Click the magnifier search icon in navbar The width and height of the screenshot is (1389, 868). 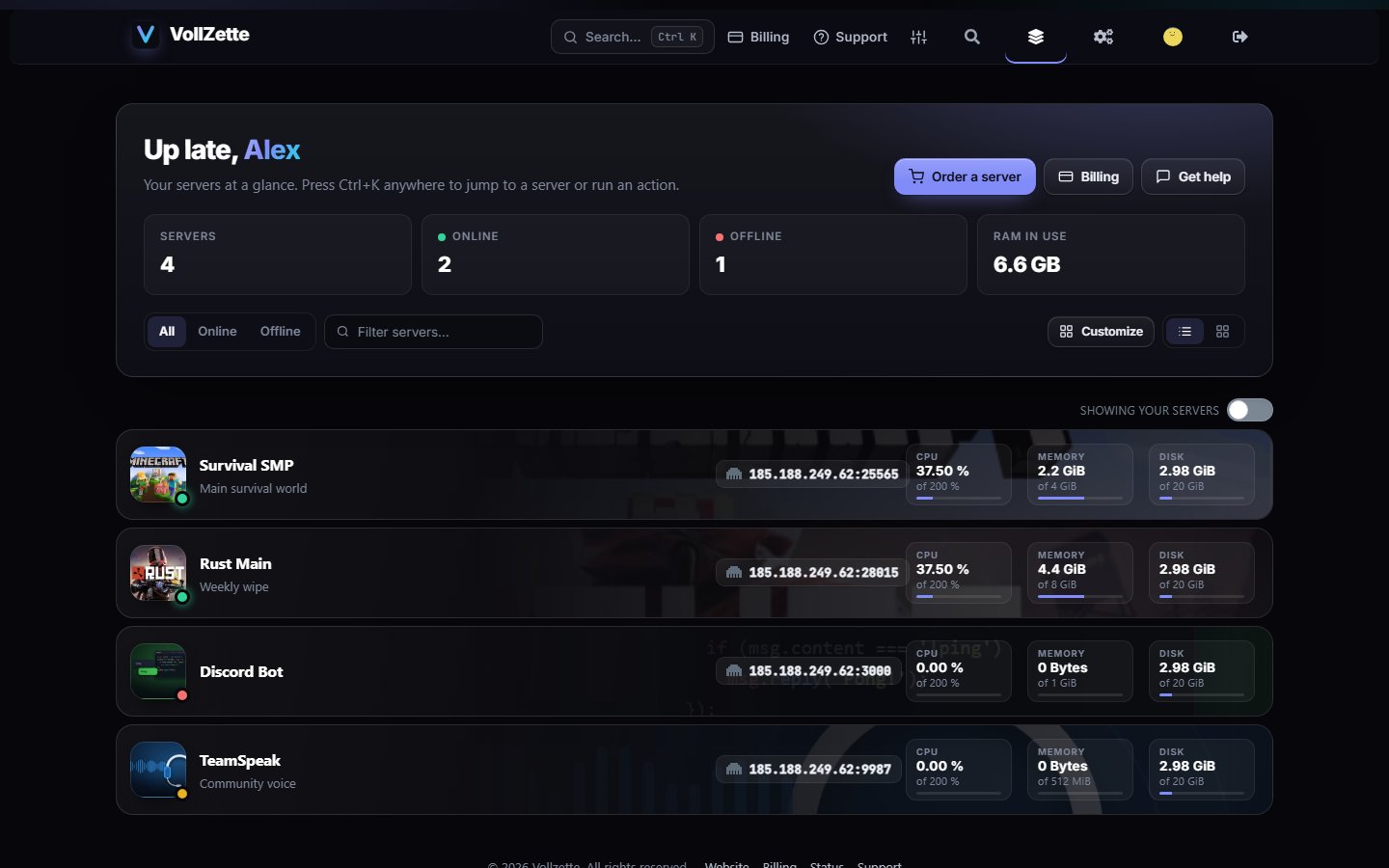pyautogui.click(x=972, y=37)
